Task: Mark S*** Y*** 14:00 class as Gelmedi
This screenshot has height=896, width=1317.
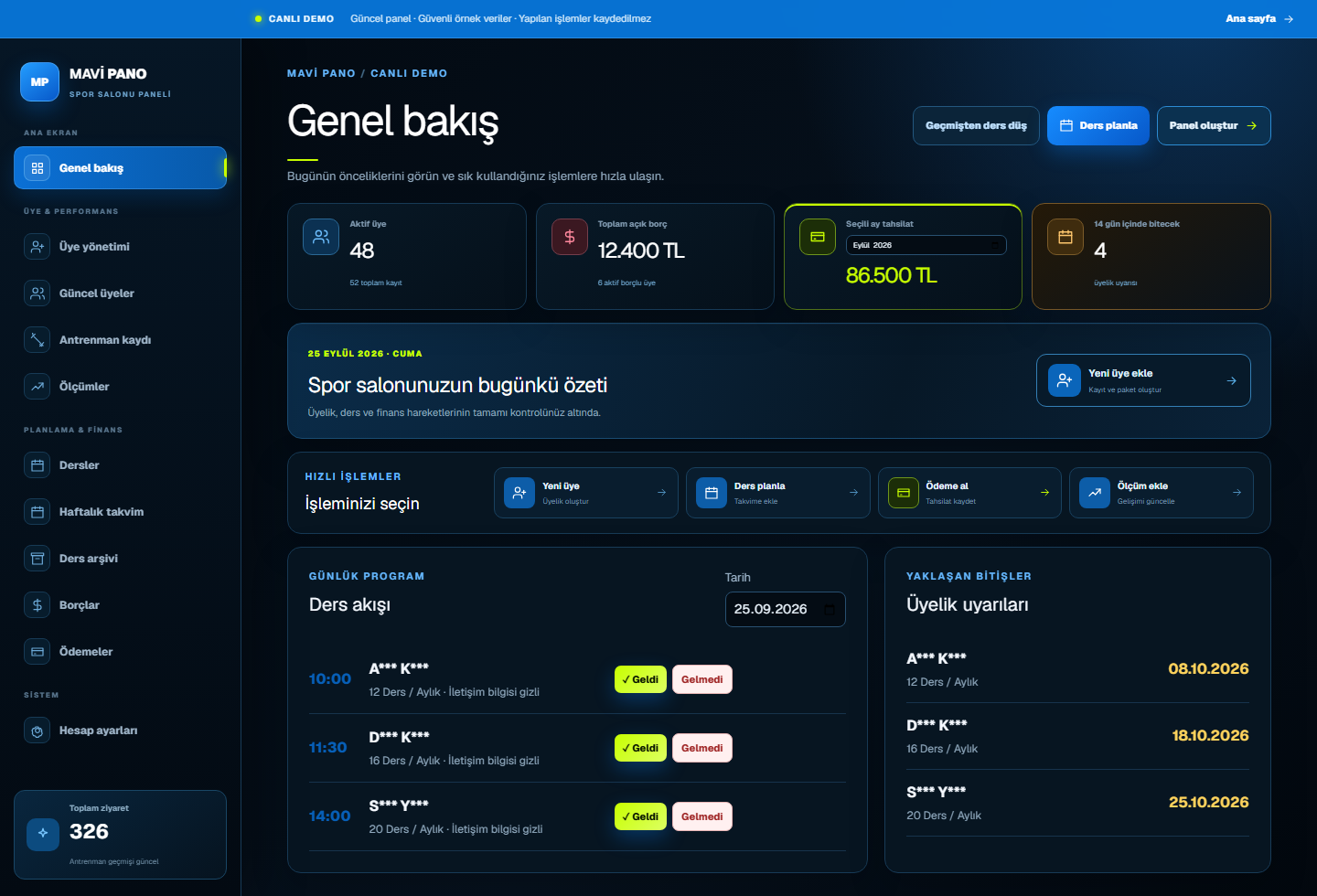Action: tap(702, 816)
